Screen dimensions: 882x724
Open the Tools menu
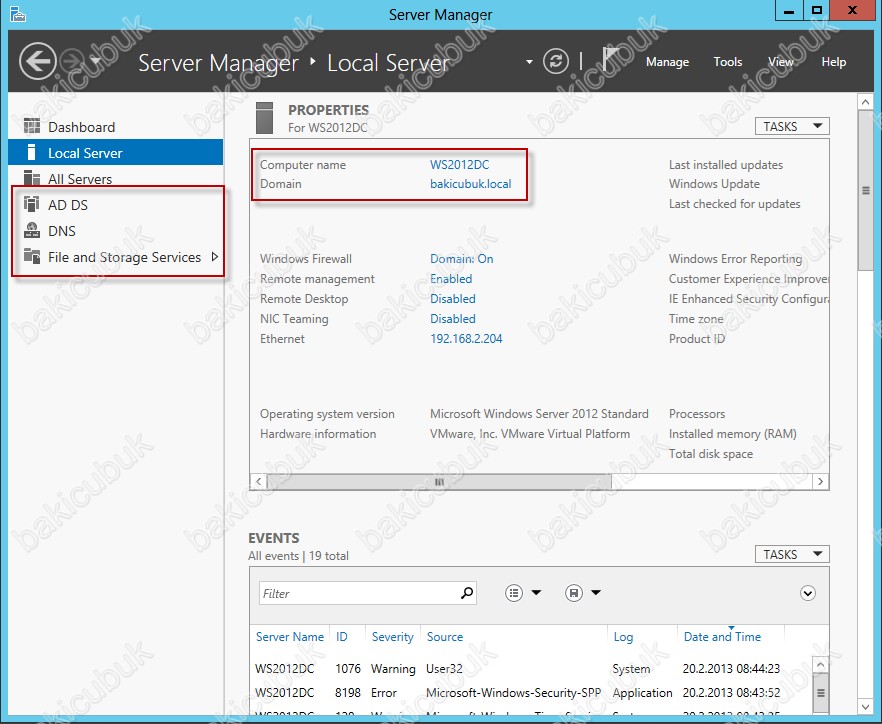pyautogui.click(x=728, y=62)
